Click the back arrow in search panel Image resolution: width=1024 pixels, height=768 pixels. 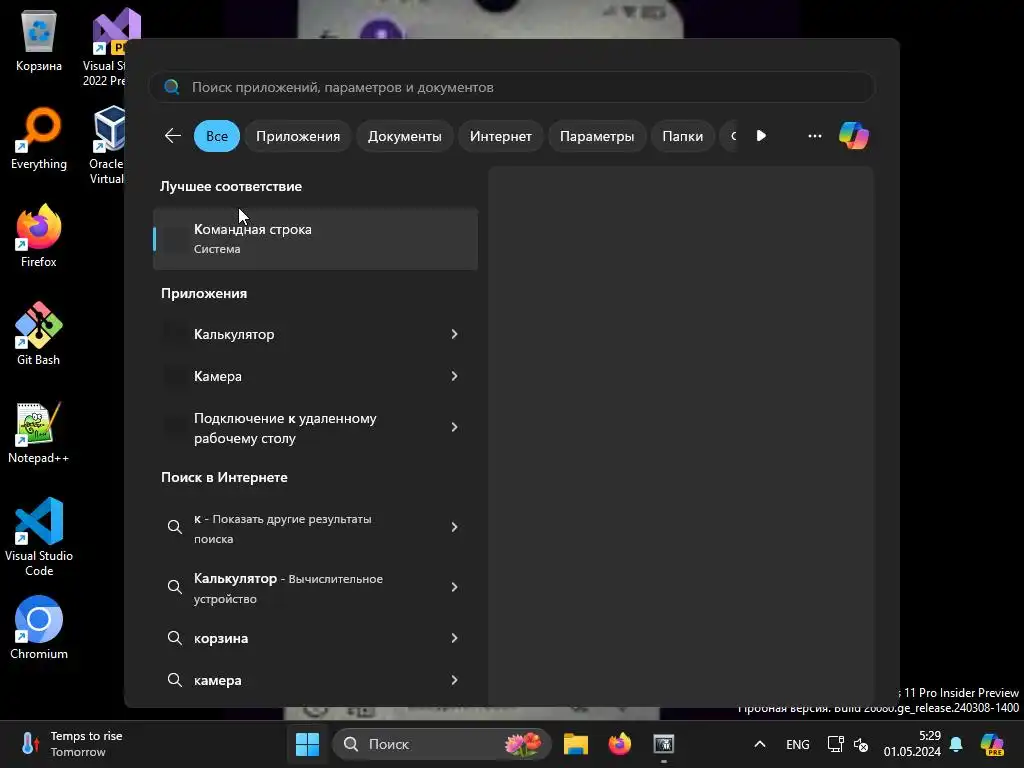point(172,136)
